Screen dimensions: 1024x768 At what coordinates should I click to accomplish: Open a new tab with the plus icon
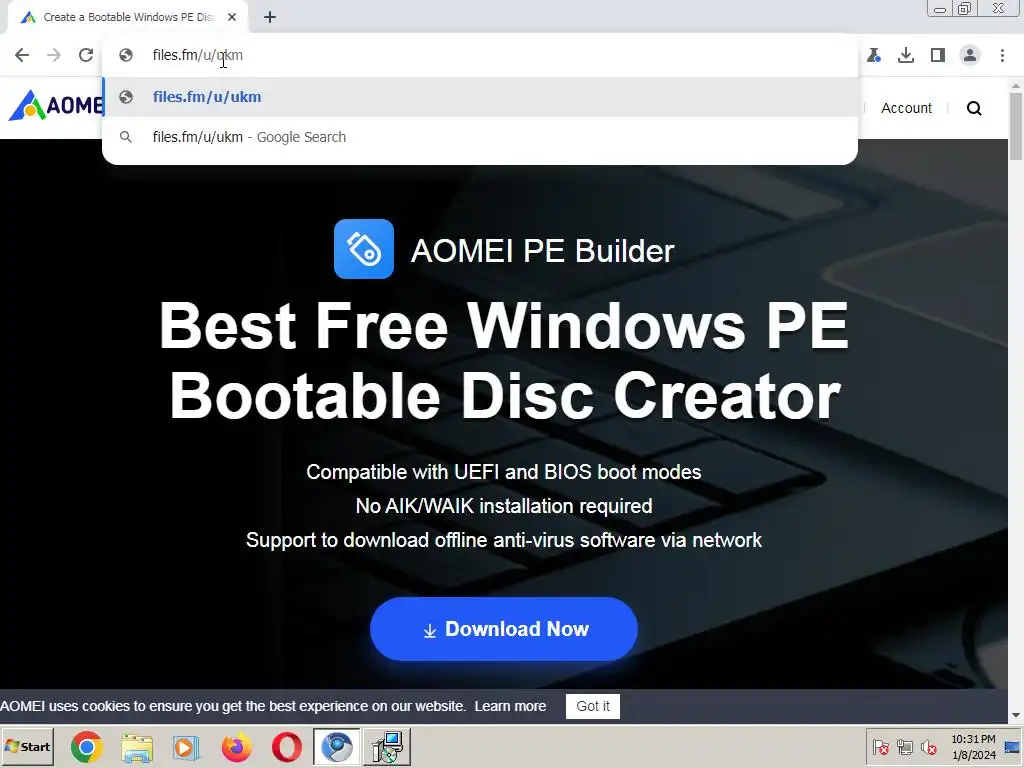pos(270,17)
